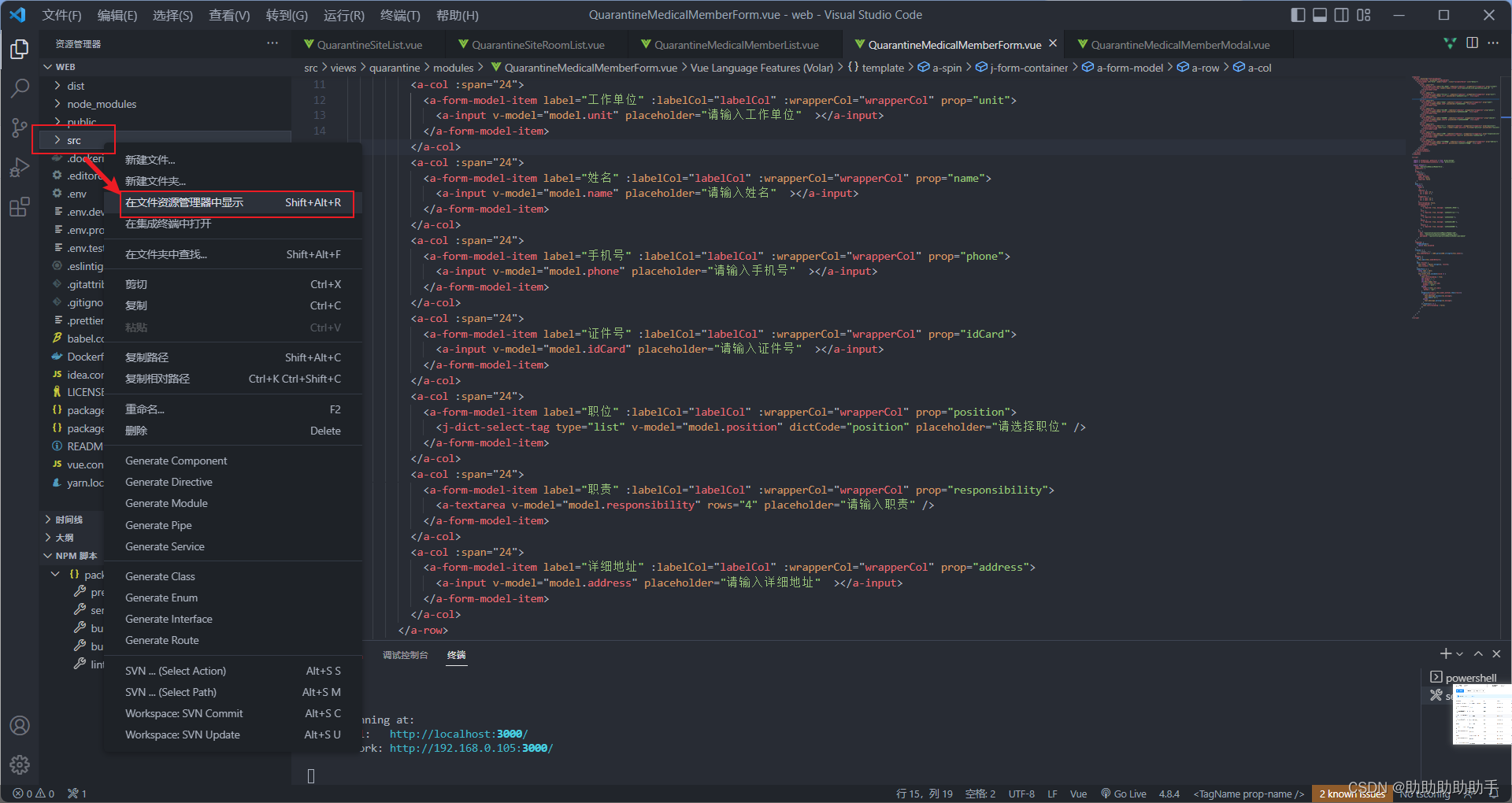Click the ports forwarded status item

coord(77,794)
